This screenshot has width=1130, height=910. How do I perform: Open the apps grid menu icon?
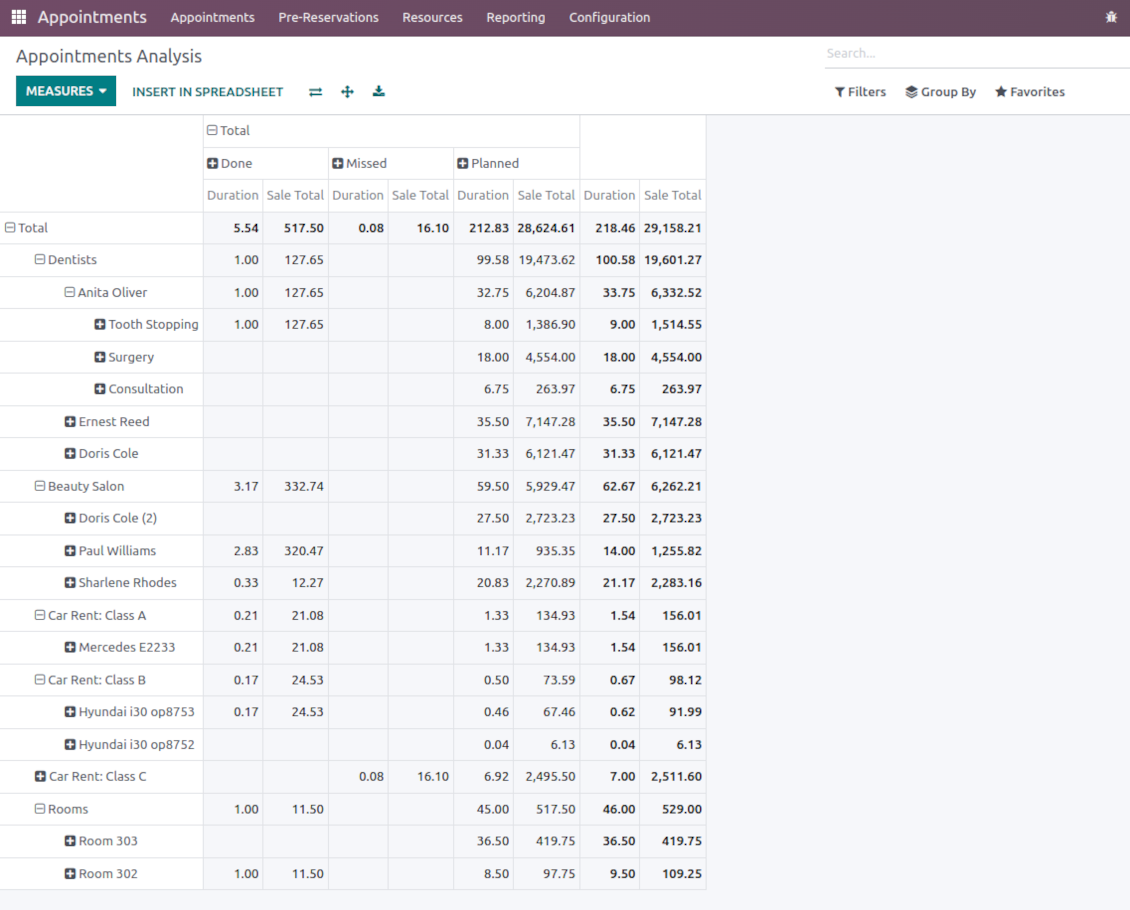[x=19, y=17]
